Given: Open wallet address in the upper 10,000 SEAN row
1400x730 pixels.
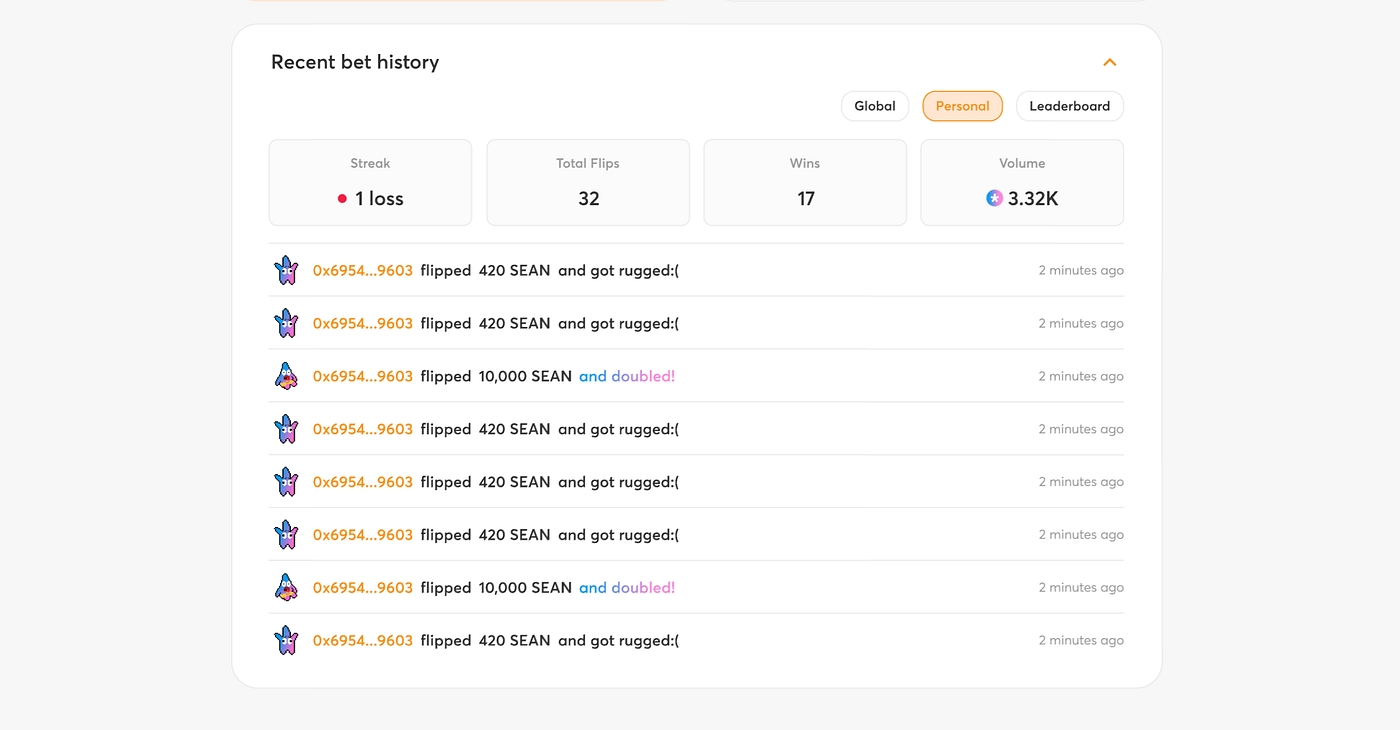Looking at the screenshot, I should click(x=362, y=377).
